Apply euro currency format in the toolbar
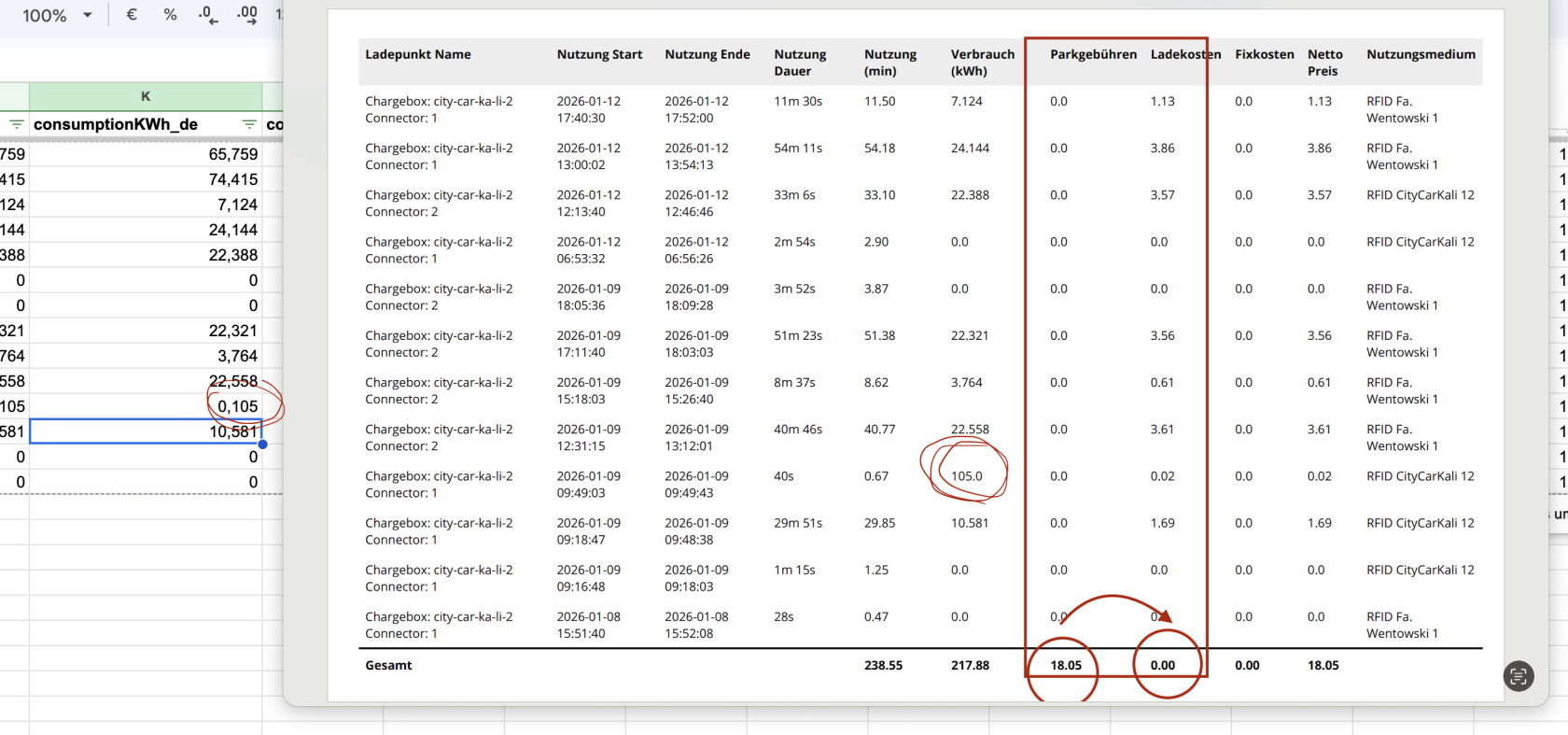 132,15
